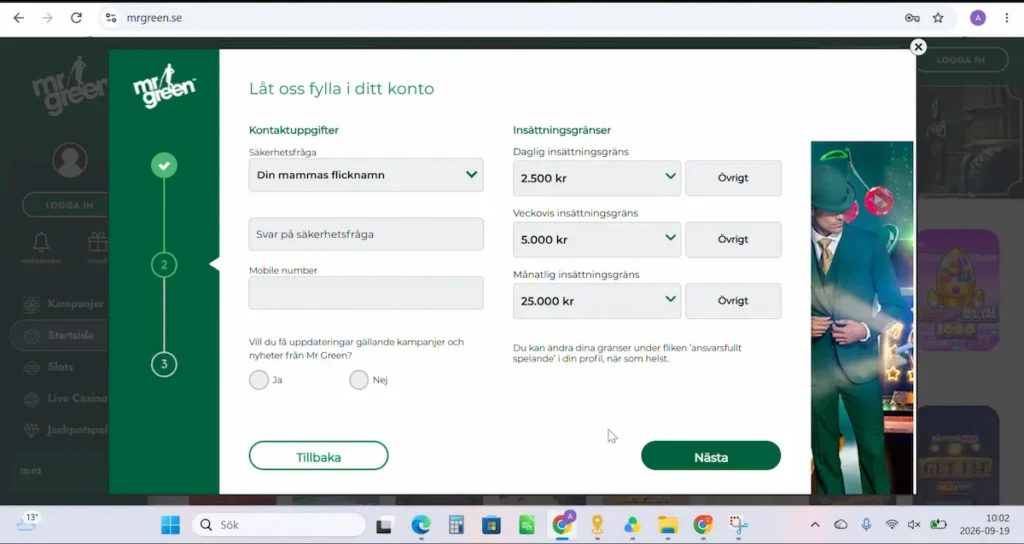Screen dimensions: 1024x544
Task: Click the profile avatar in sidebar
Action: 70,161
